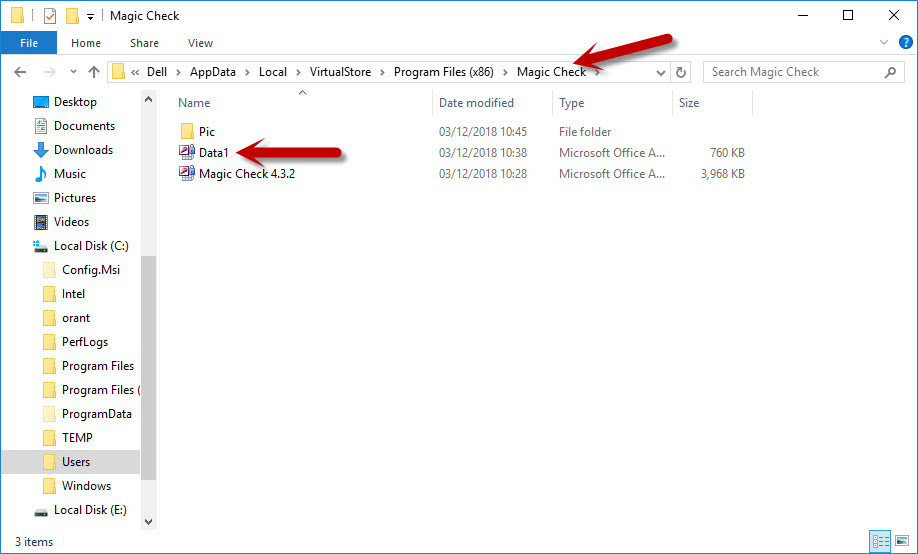Go up one folder level
This screenshot has width=918, height=554.
pyautogui.click(x=94, y=72)
